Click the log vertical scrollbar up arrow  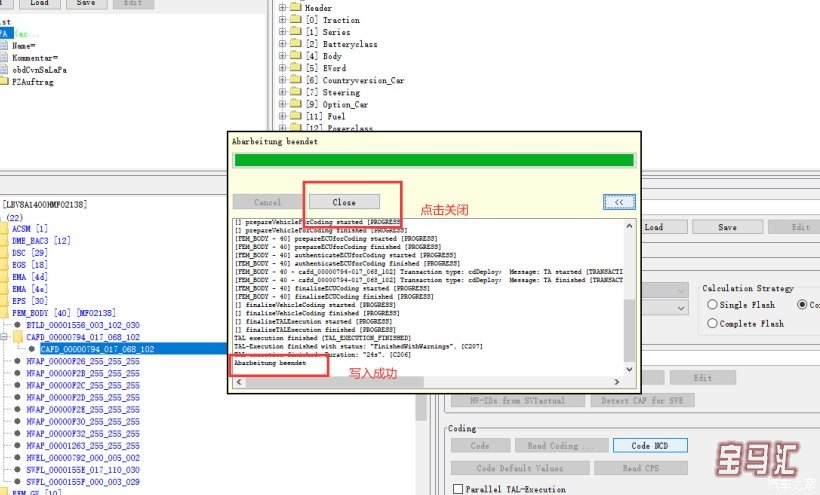coord(629,226)
